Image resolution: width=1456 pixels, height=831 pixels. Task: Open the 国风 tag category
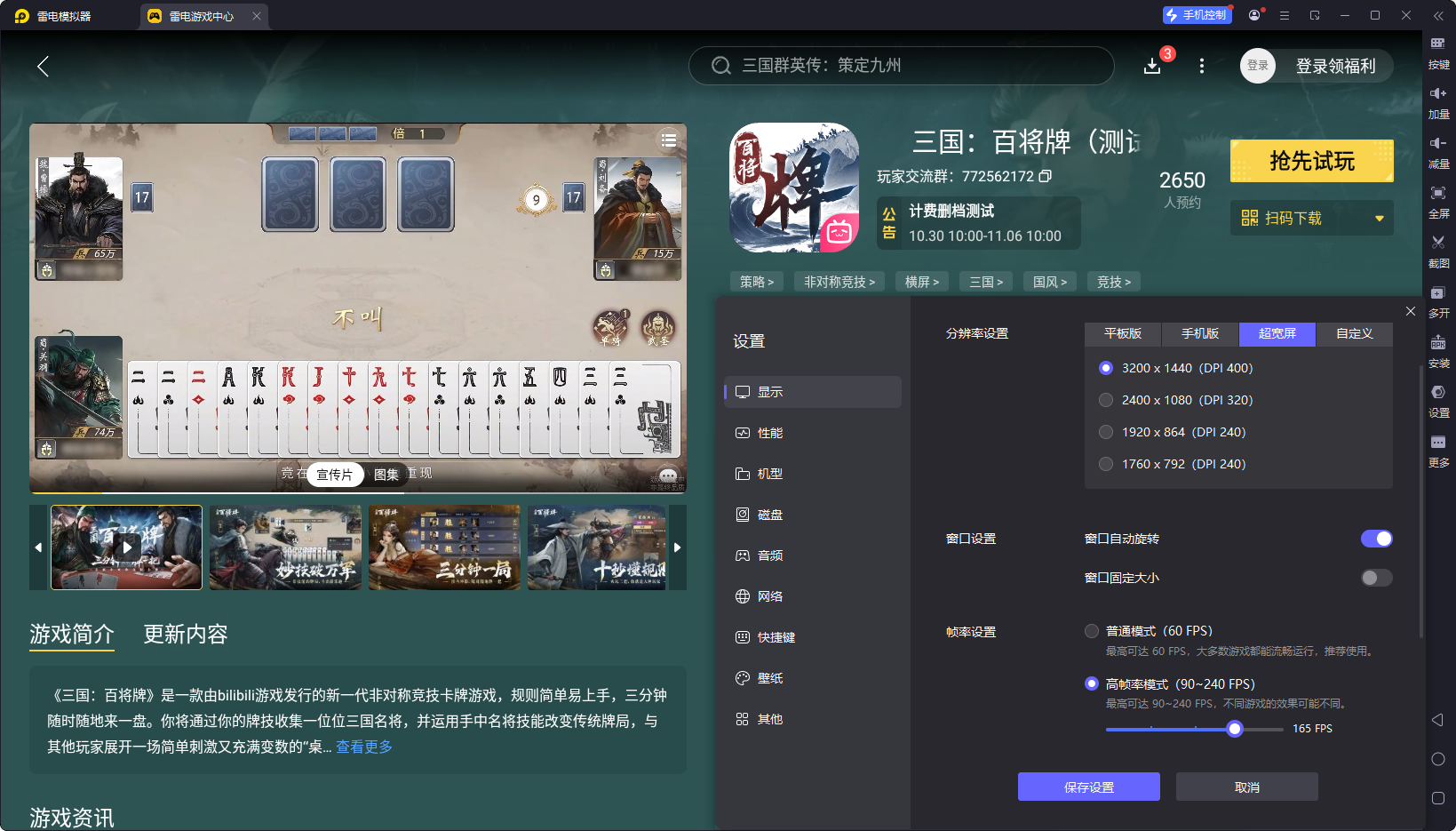click(x=1050, y=282)
